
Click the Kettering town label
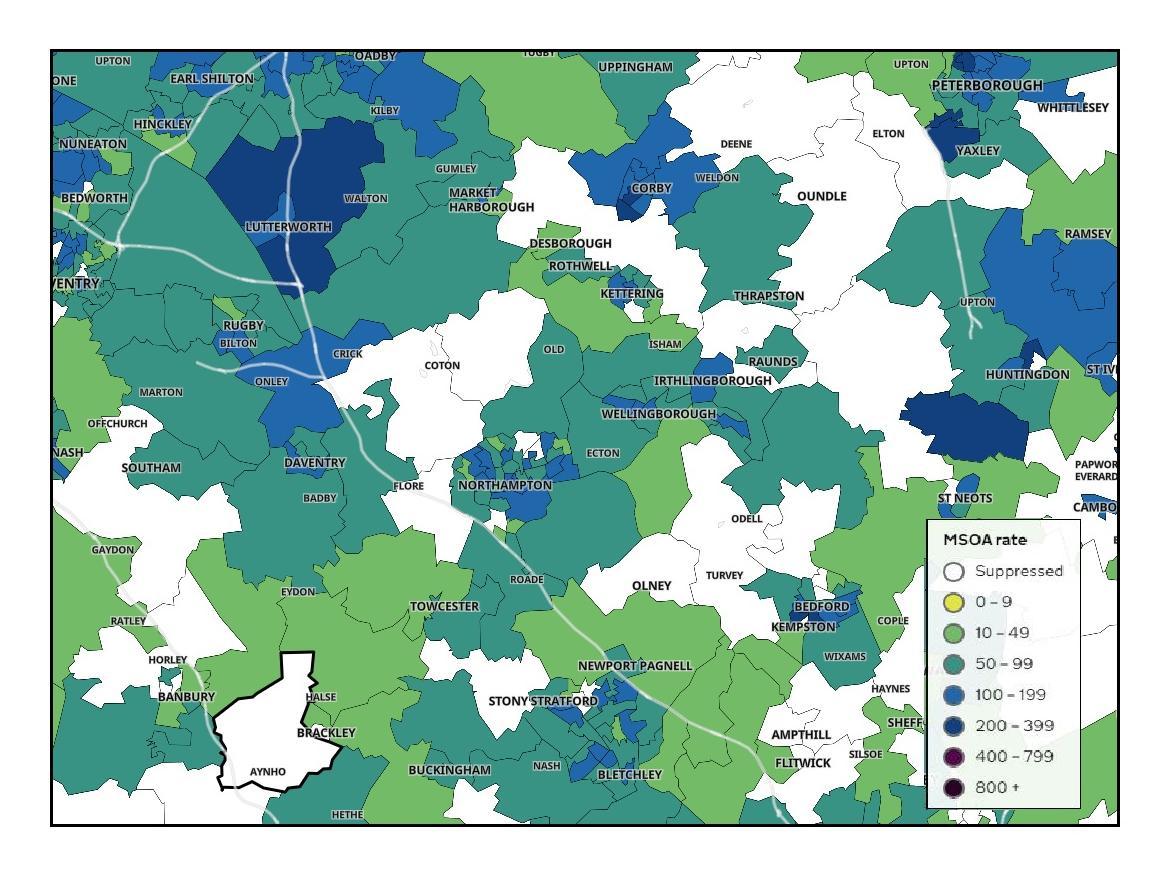pyautogui.click(x=632, y=293)
